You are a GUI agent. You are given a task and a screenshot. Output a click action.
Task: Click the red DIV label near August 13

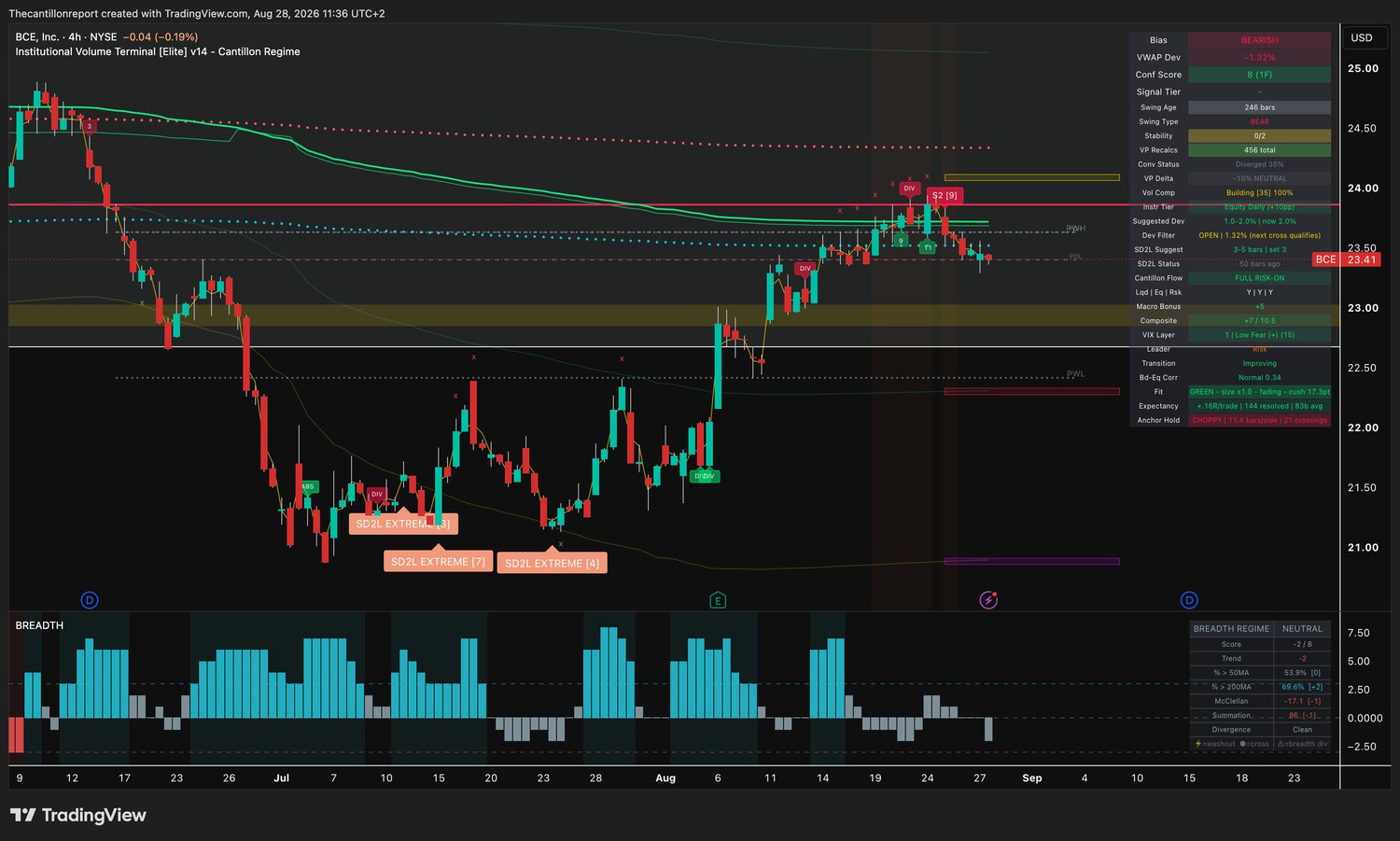[805, 269]
